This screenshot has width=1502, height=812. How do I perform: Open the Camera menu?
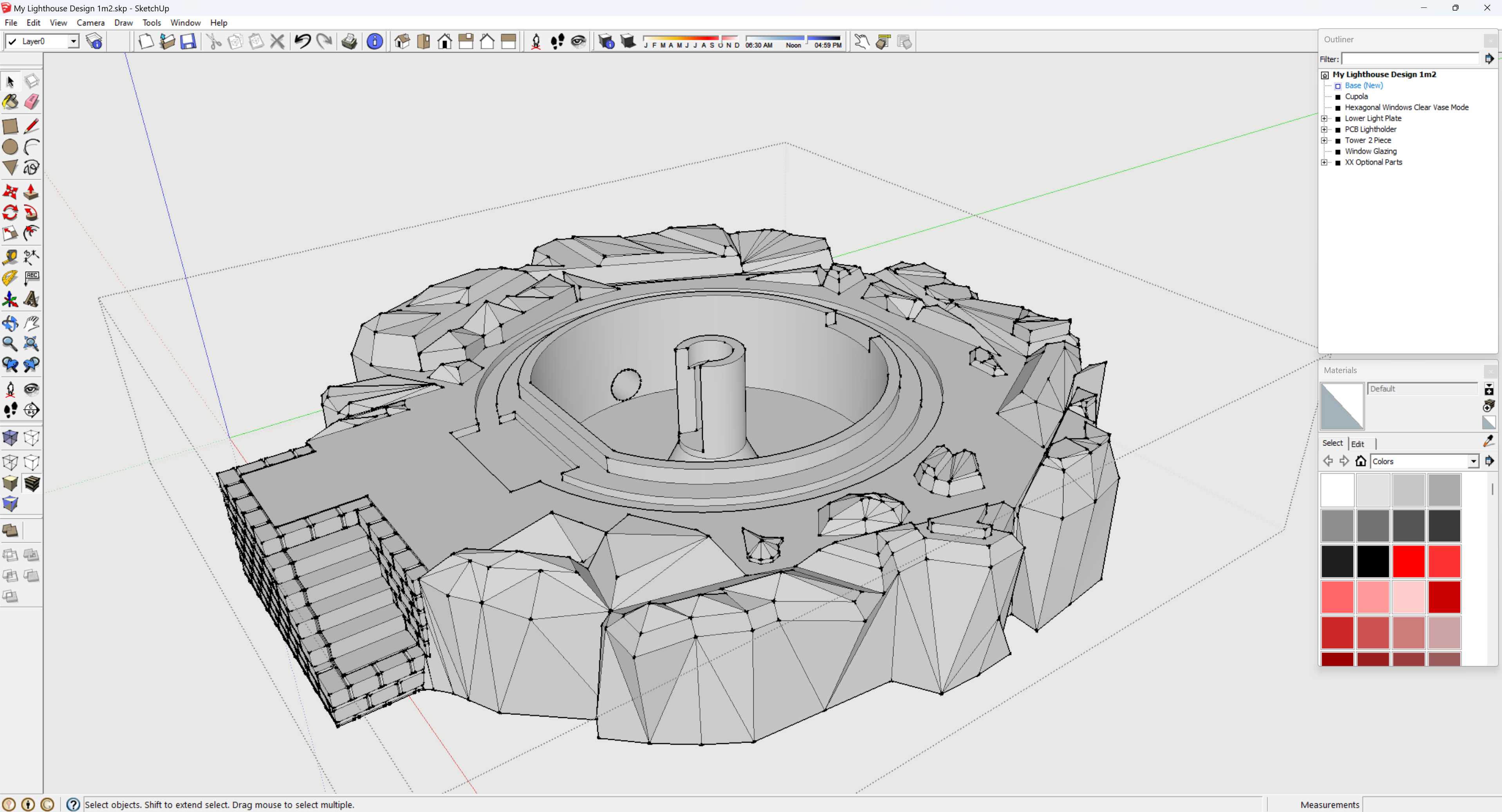point(90,23)
